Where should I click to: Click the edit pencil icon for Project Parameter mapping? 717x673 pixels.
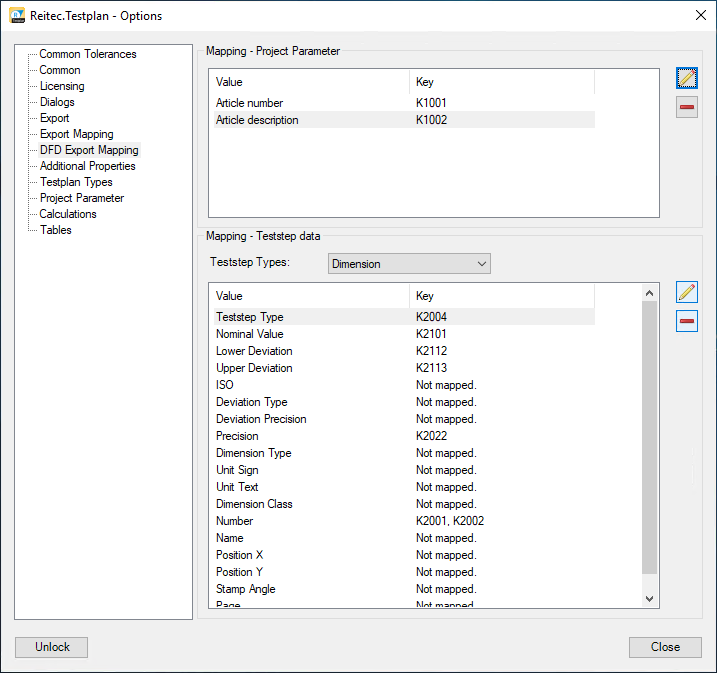(686, 78)
